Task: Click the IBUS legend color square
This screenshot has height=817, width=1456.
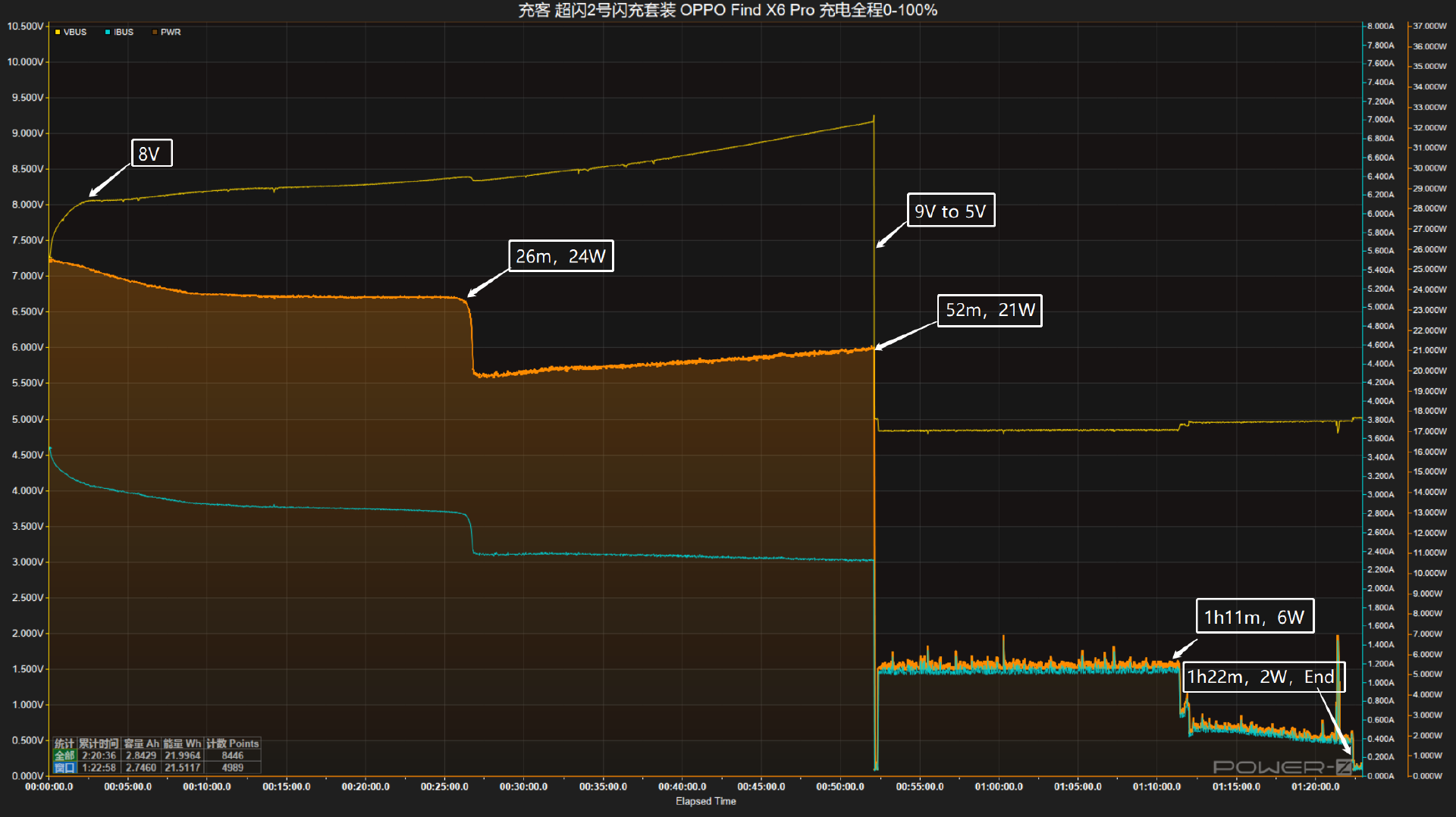Action: tap(108, 33)
